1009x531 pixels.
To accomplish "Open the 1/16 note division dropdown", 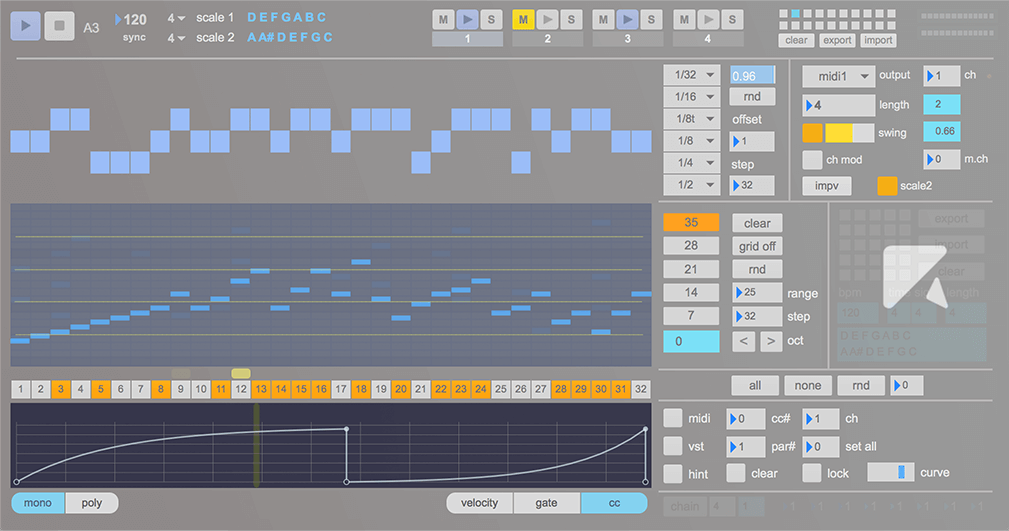I will (692, 97).
